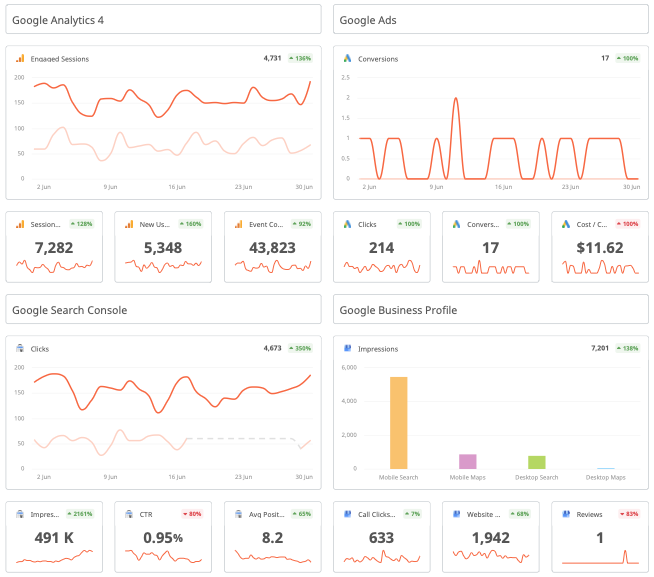Image resolution: width=654 pixels, height=577 pixels.
Task: Click the 136% change badge on Engaged Sessions
Action: tap(300, 59)
